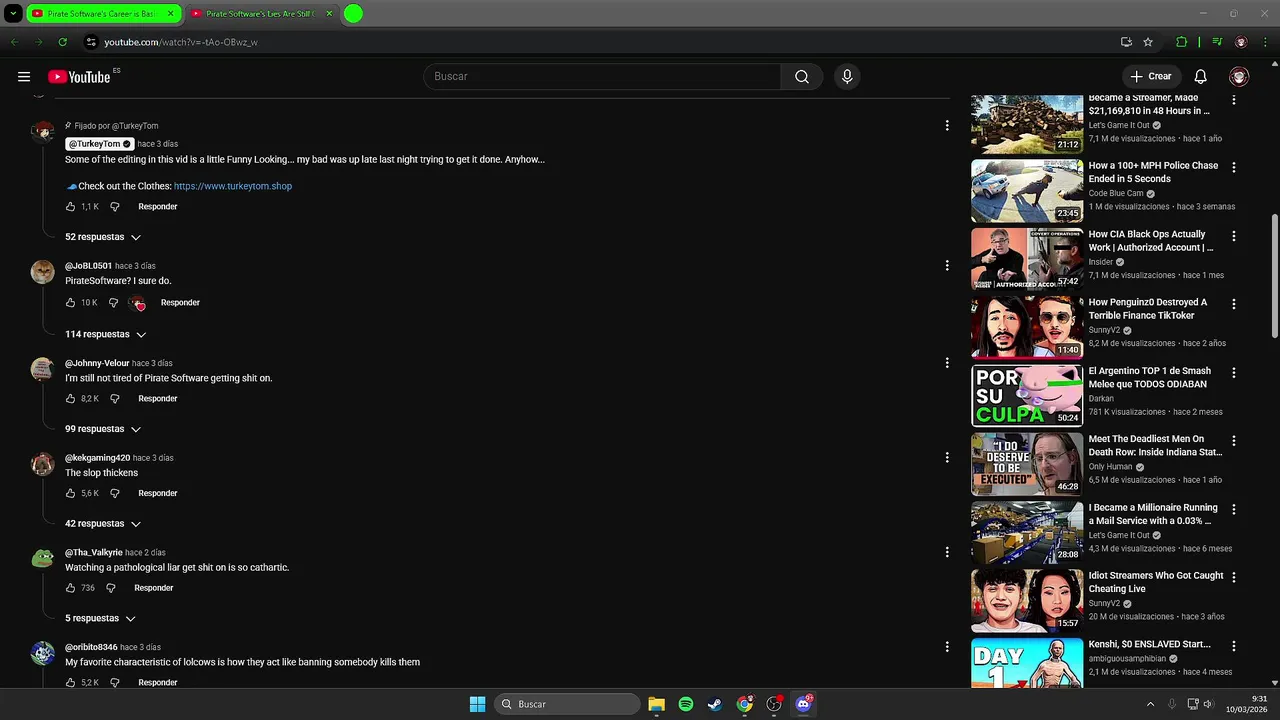Reload the page in the browser
This screenshot has width=1280, height=720.
pyautogui.click(x=62, y=42)
